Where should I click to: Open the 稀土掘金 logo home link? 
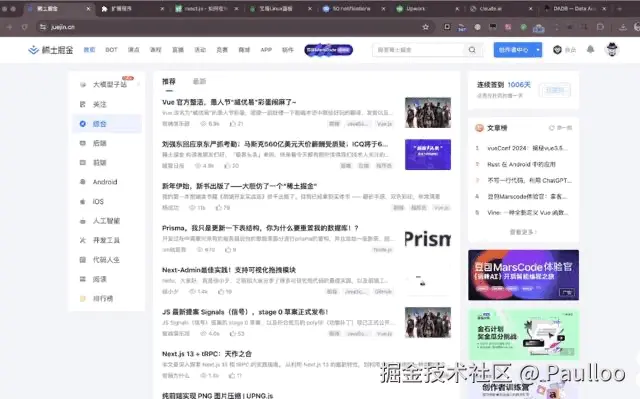tap(51, 50)
